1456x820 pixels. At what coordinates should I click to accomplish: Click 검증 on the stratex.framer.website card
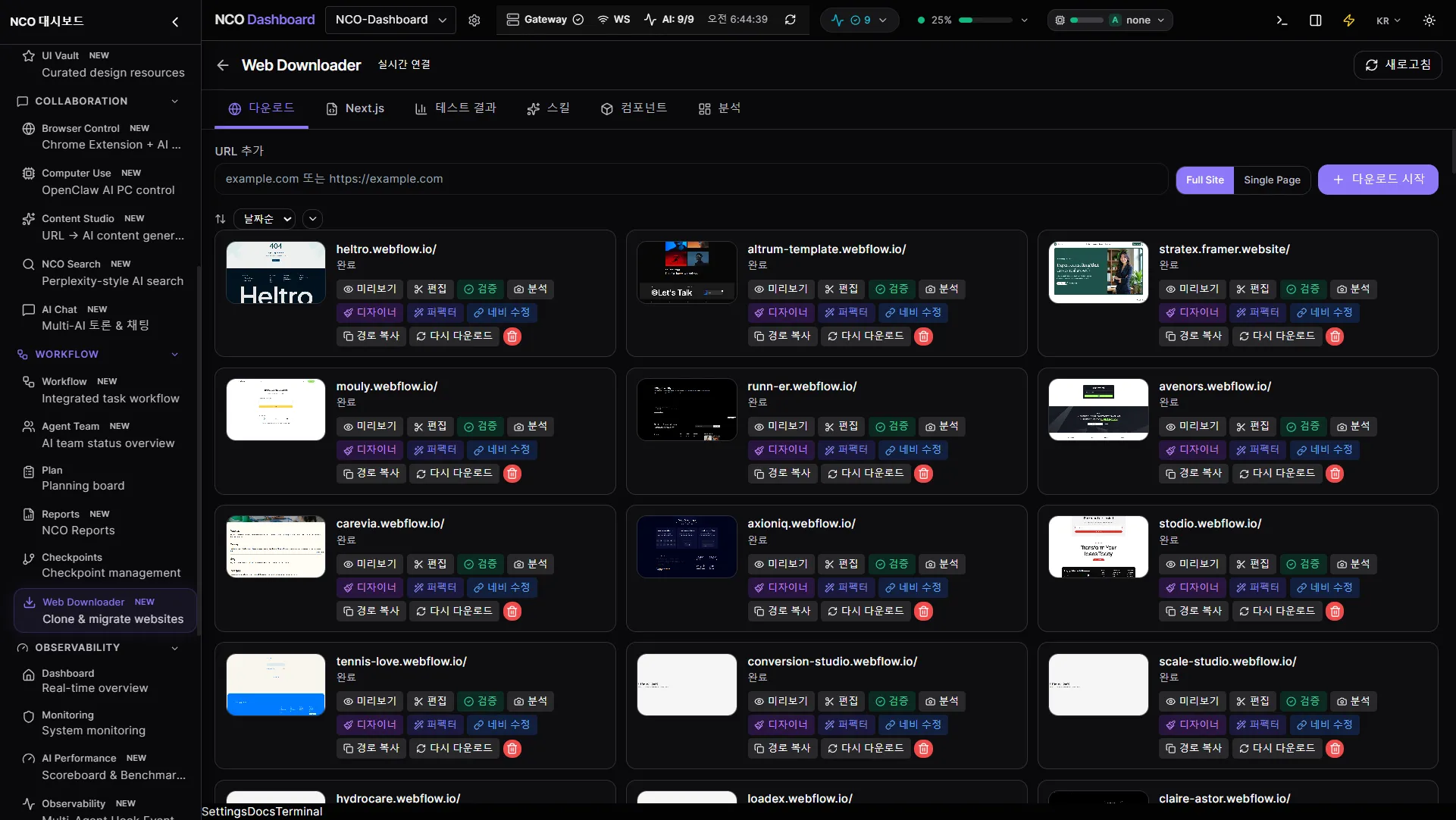click(1302, 290)
